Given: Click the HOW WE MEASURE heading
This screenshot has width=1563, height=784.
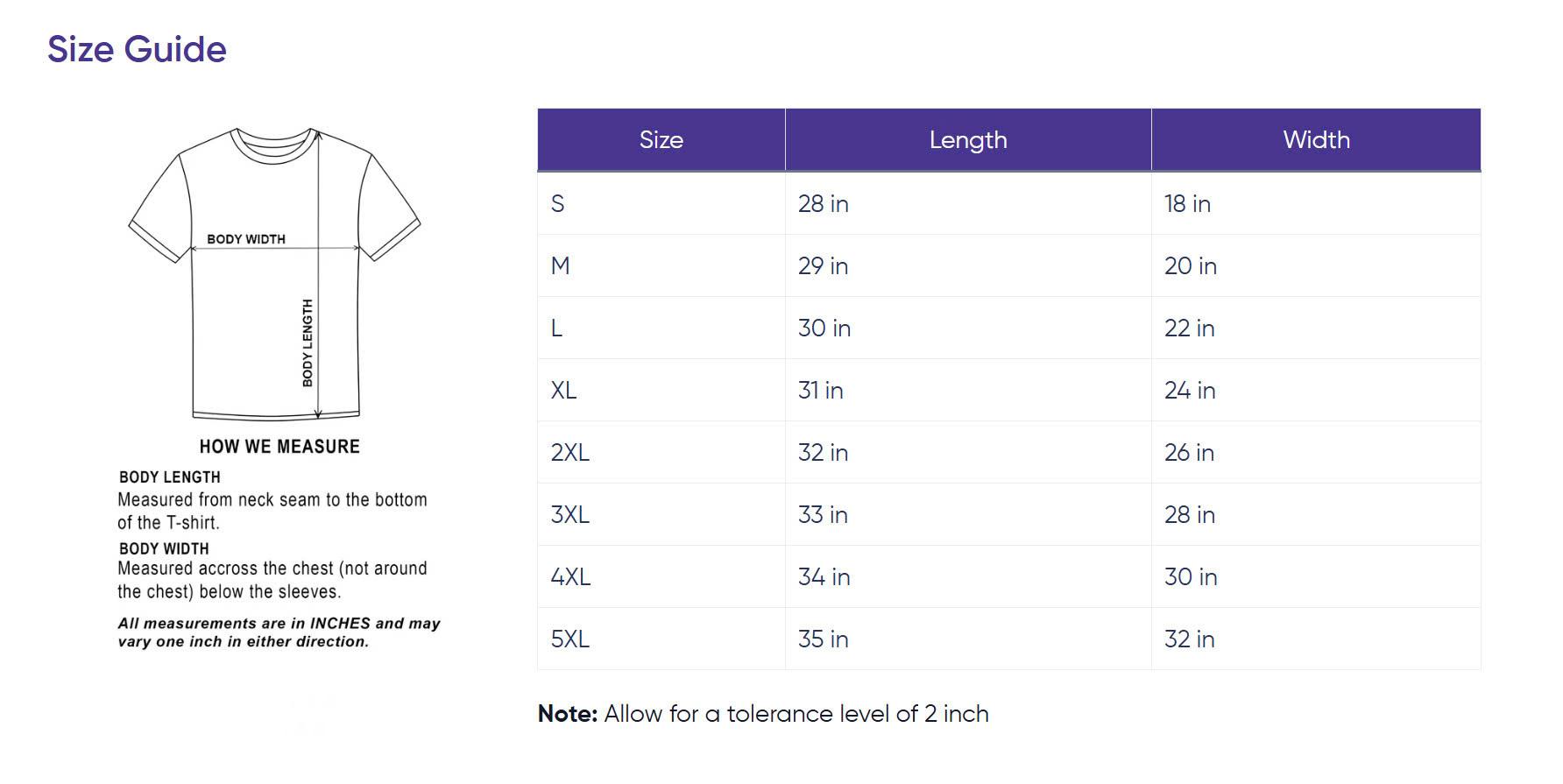Looking at the screenshot, I should pyautogui.click(x=279, y=447).
